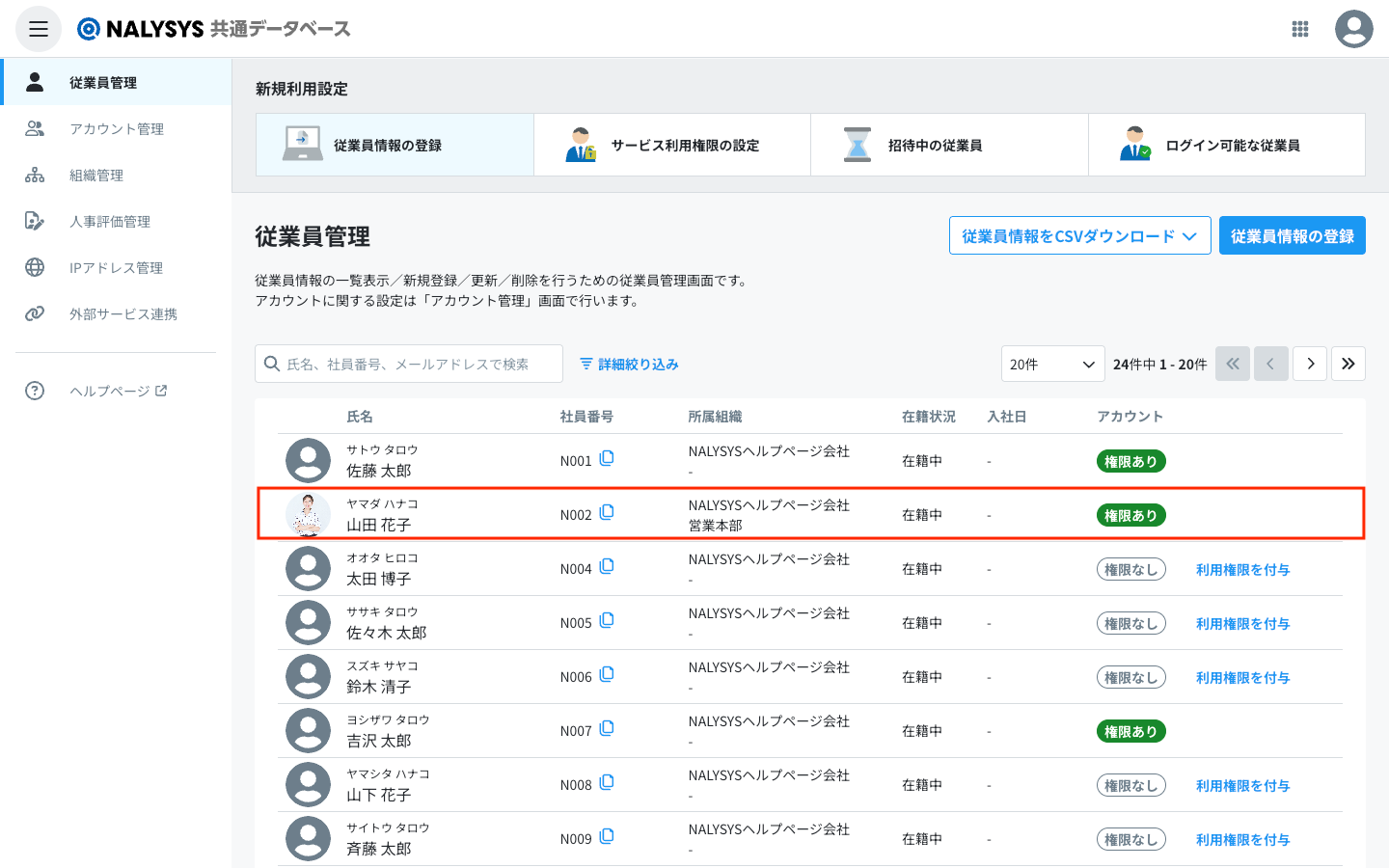
Task: Open the apps grid launcher
Action: (x=1299, y=29)
